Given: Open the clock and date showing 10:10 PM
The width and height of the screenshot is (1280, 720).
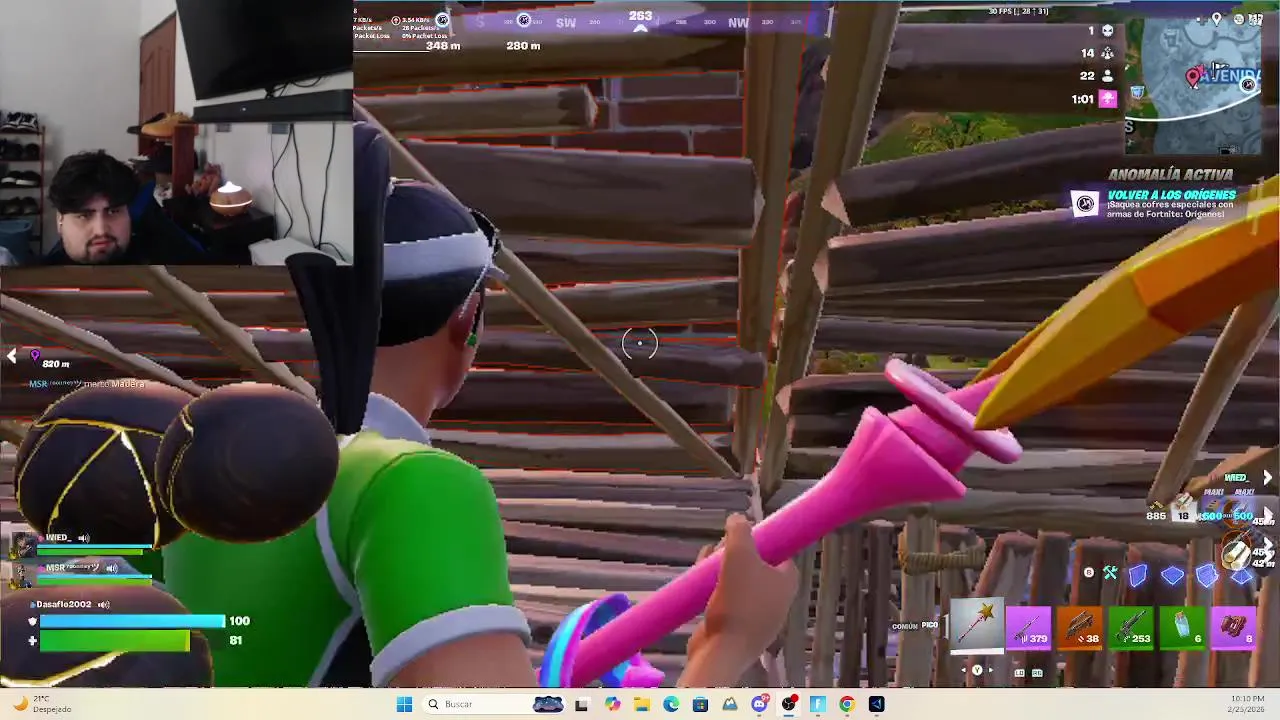Looking at the screenshot, I should point(1247,704).
